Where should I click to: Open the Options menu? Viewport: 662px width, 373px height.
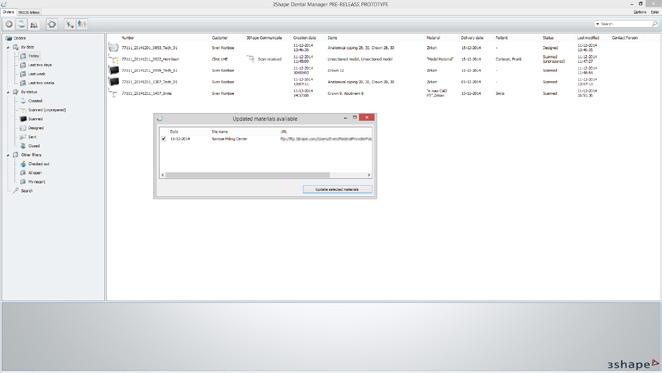[640, 12]
